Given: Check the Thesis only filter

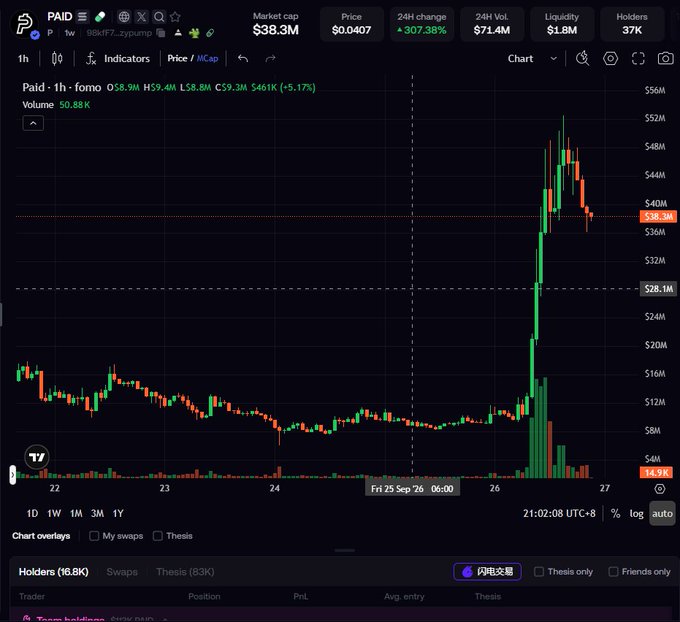Looking at the screenshot, I should [x=539, y=572].
